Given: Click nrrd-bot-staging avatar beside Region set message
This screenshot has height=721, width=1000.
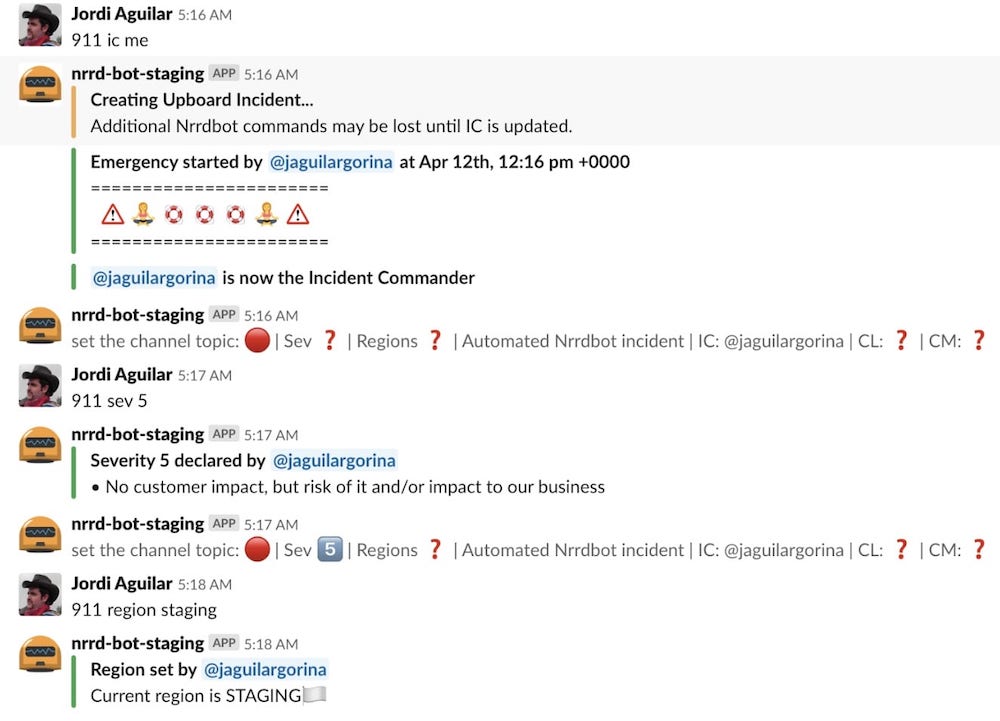Looking at the screenshot, I should pyautogui.click(x=40, y=654).
